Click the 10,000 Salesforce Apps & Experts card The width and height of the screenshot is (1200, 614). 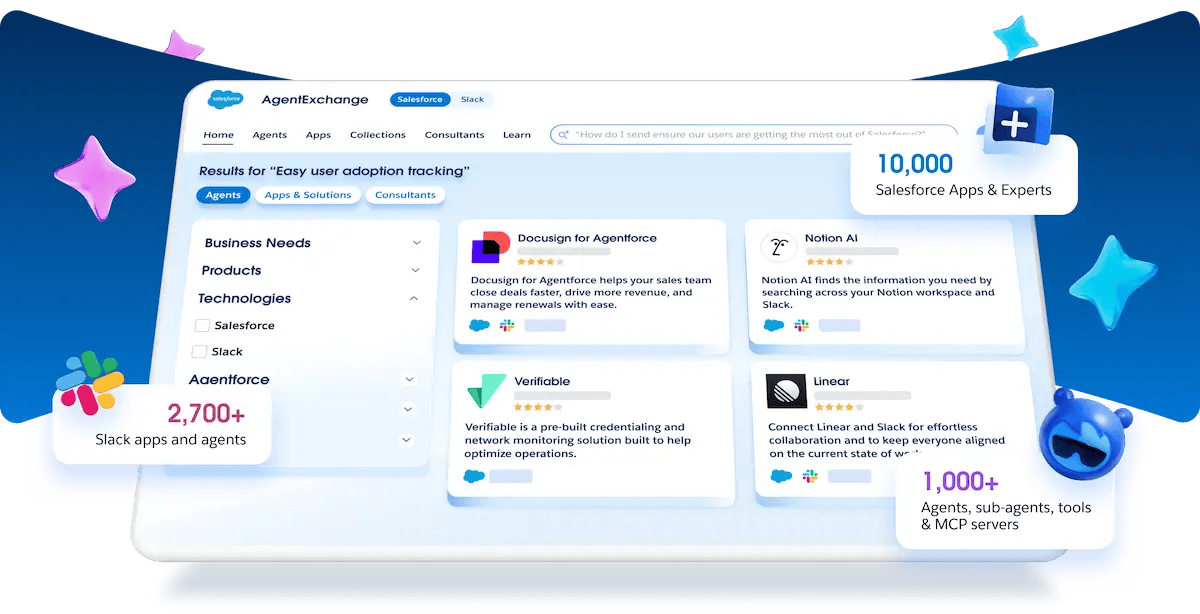point(964,174)
